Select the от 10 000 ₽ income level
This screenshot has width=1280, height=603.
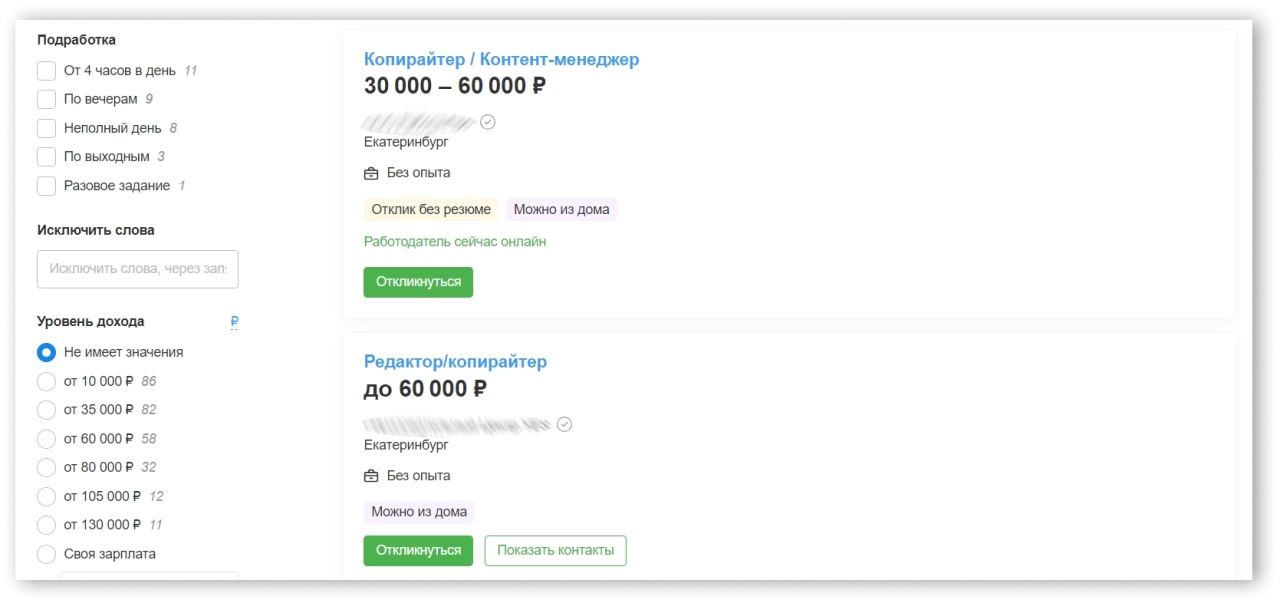(x=46, y=381)
